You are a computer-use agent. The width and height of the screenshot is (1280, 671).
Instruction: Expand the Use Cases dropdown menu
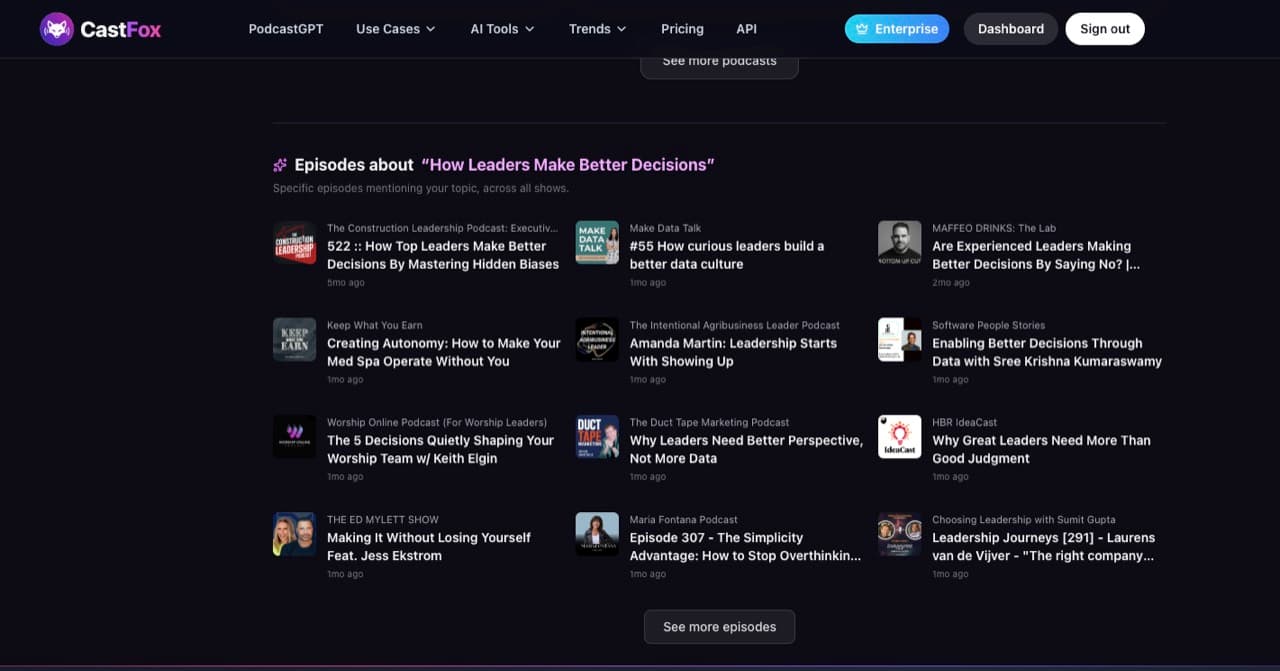(x=396, y=29)
